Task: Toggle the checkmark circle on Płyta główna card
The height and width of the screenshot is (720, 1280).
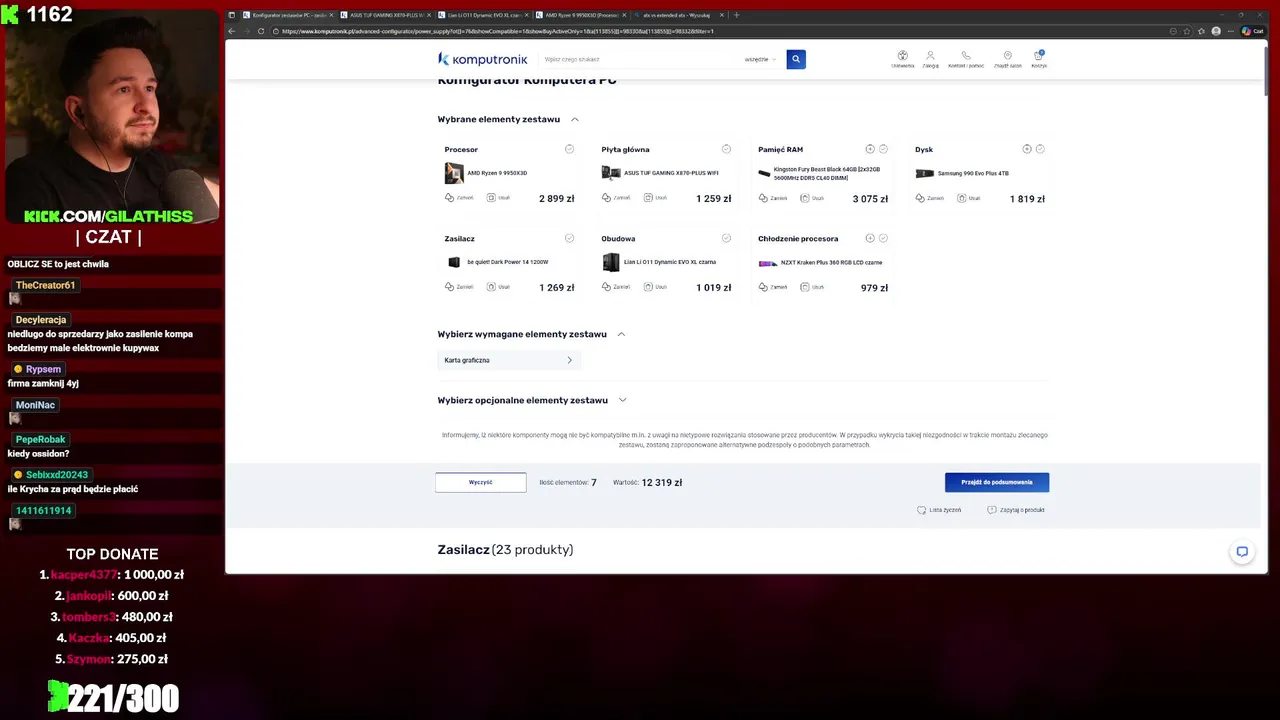Action: pos(726,149)
